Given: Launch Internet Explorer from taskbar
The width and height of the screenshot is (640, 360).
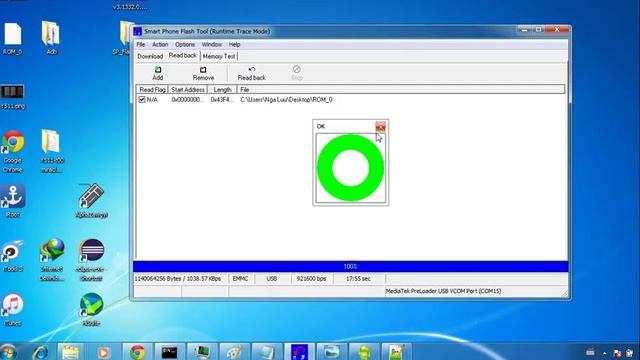Looking at the screenshot, I should coord(40,352).
